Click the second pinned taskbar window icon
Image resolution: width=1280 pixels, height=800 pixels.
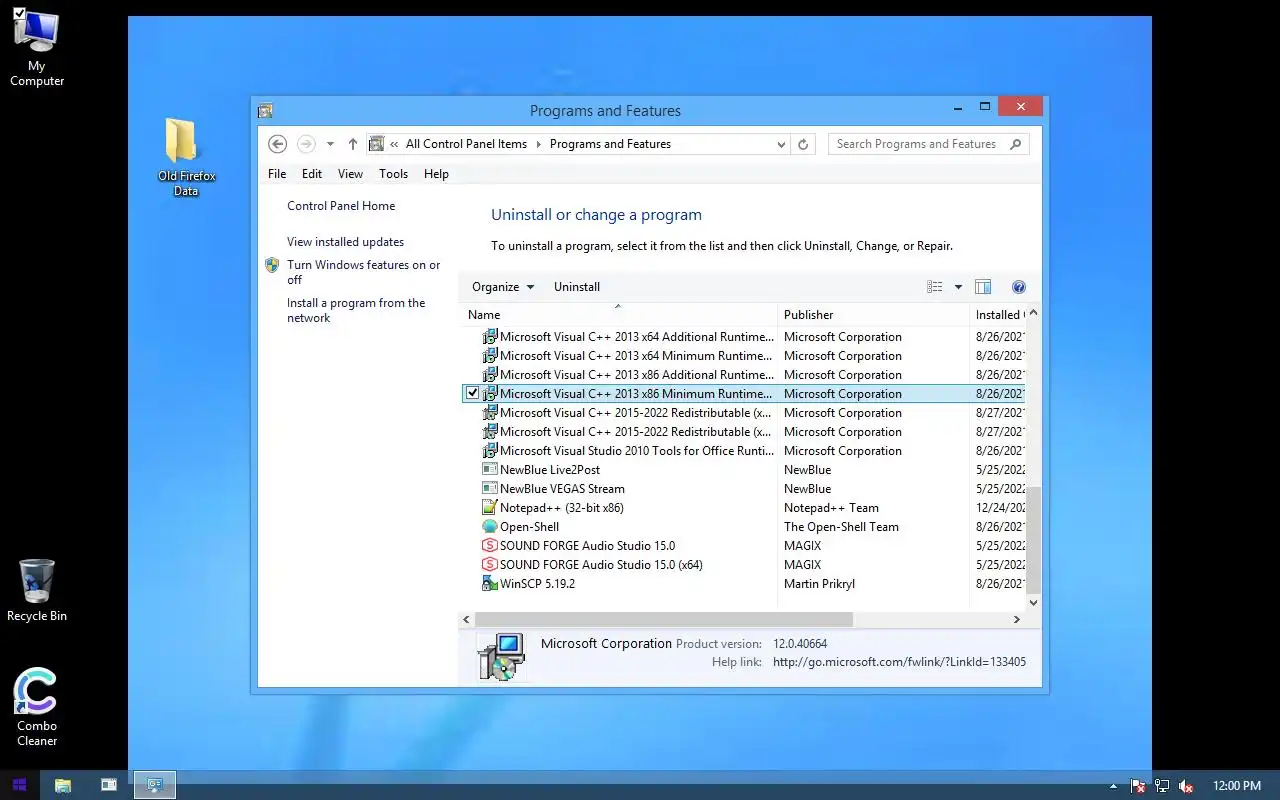109,785
